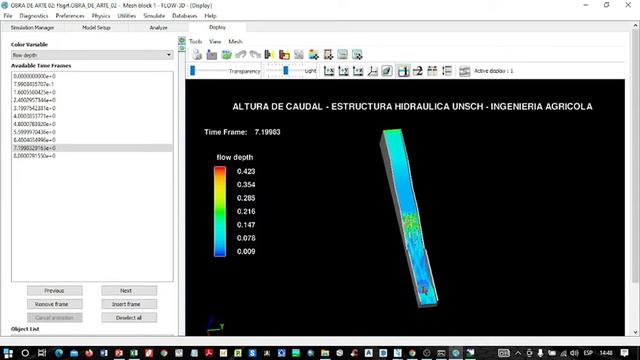Click the redo curved arrow icon

click(255, 54)
